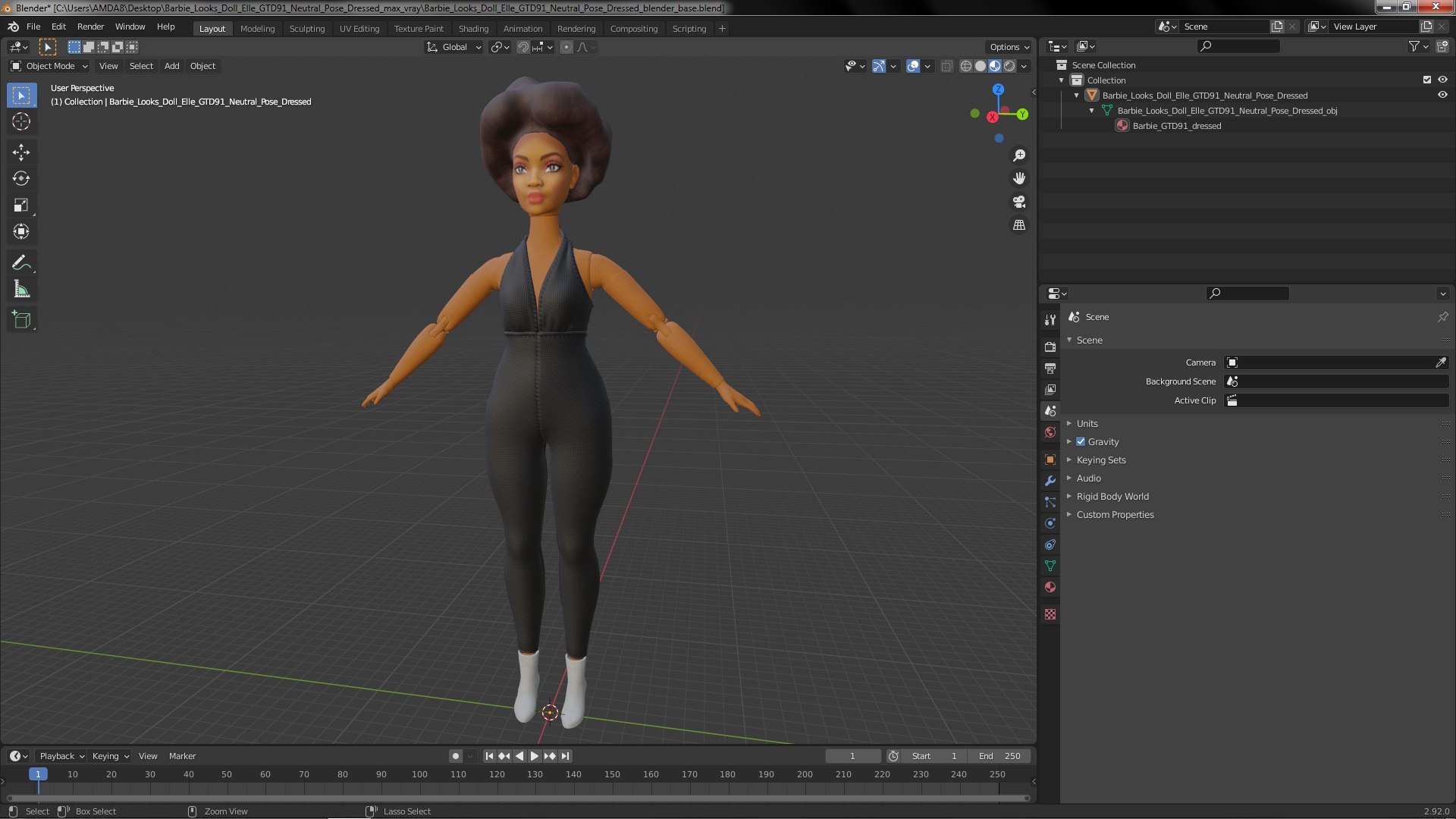Choose the combined Transform tool

click(21, 232)
